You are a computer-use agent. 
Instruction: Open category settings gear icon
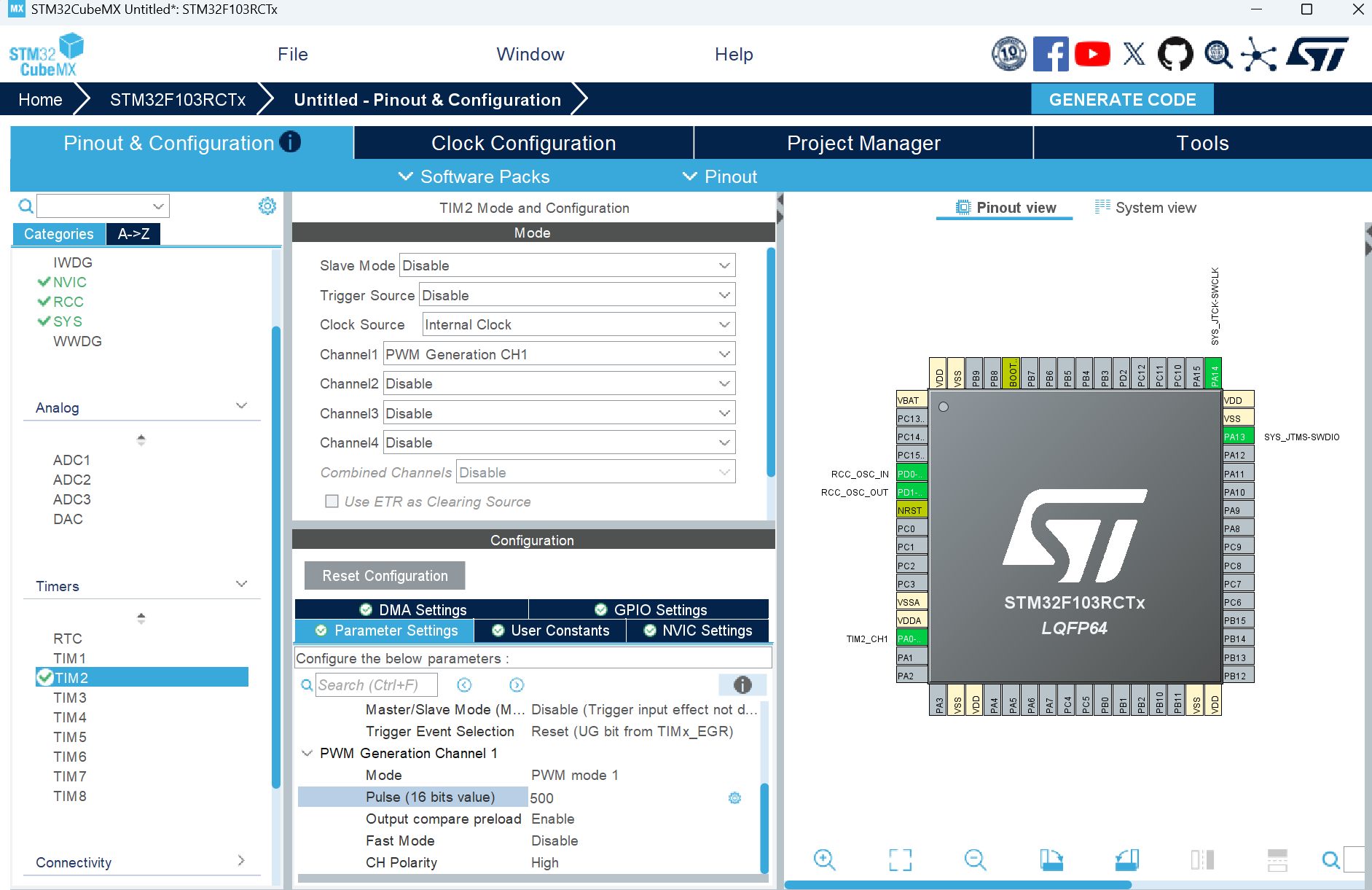[267, 206]
